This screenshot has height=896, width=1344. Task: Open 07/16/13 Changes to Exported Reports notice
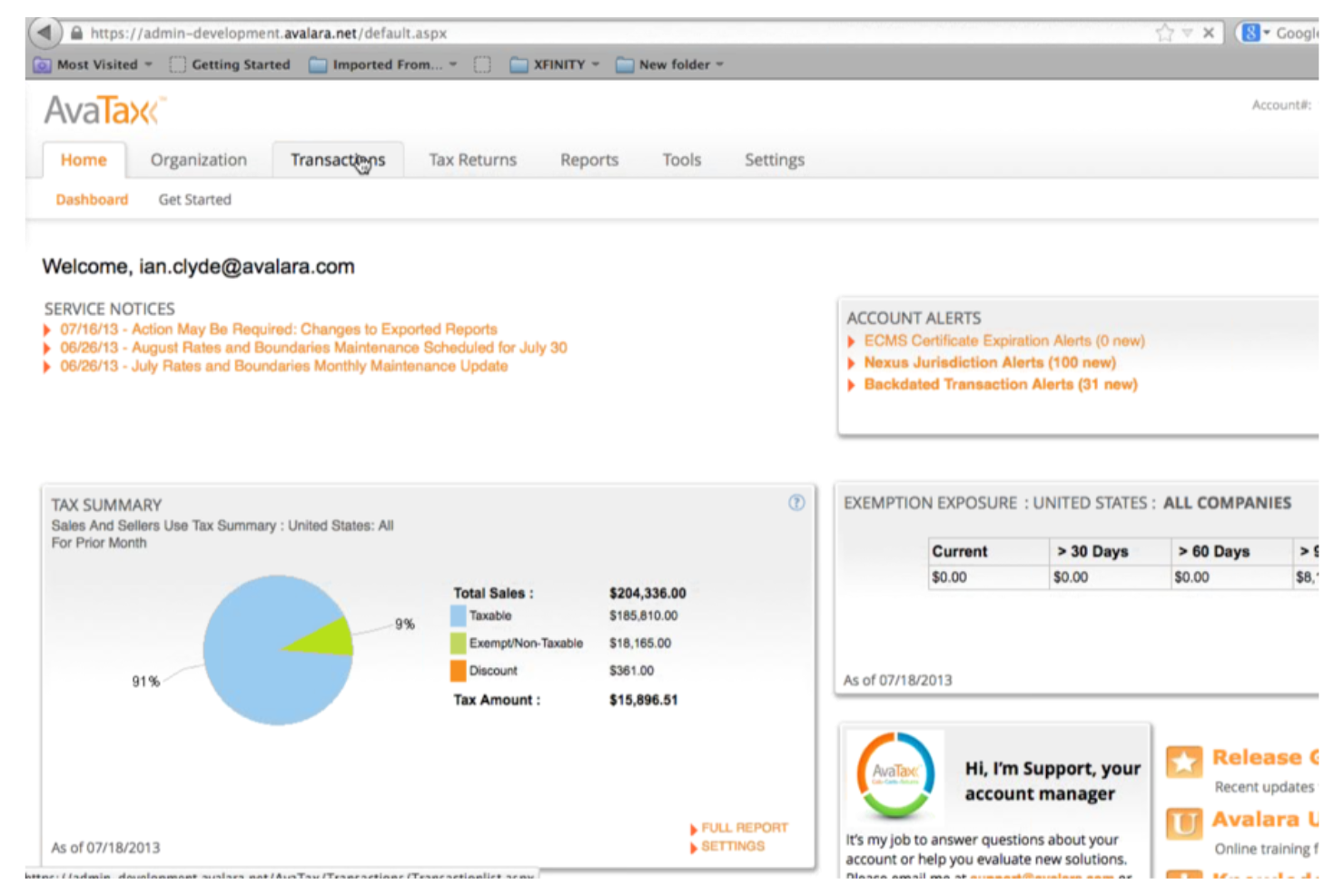click(279, 330)
